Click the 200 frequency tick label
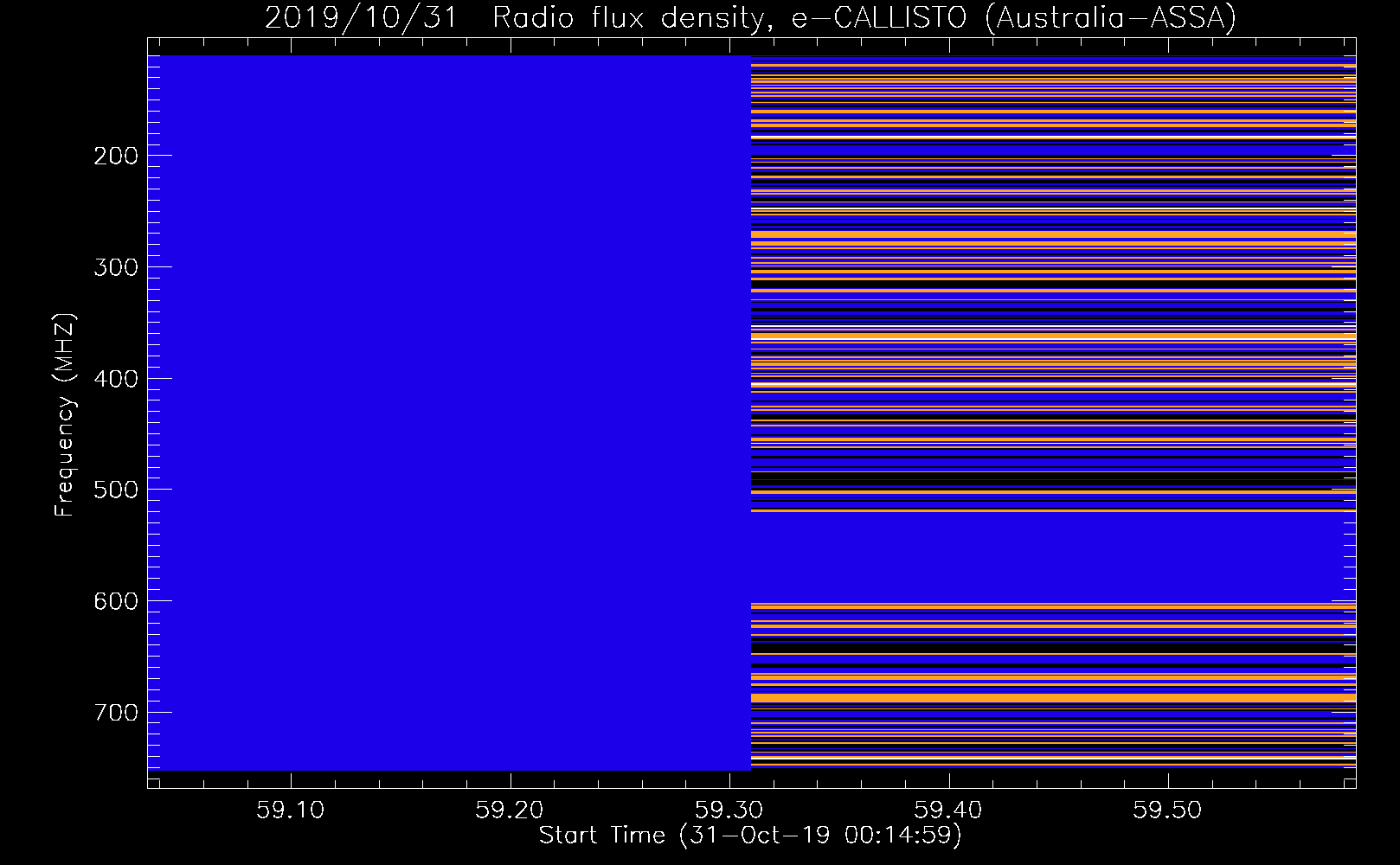 (x=115, y=156)
